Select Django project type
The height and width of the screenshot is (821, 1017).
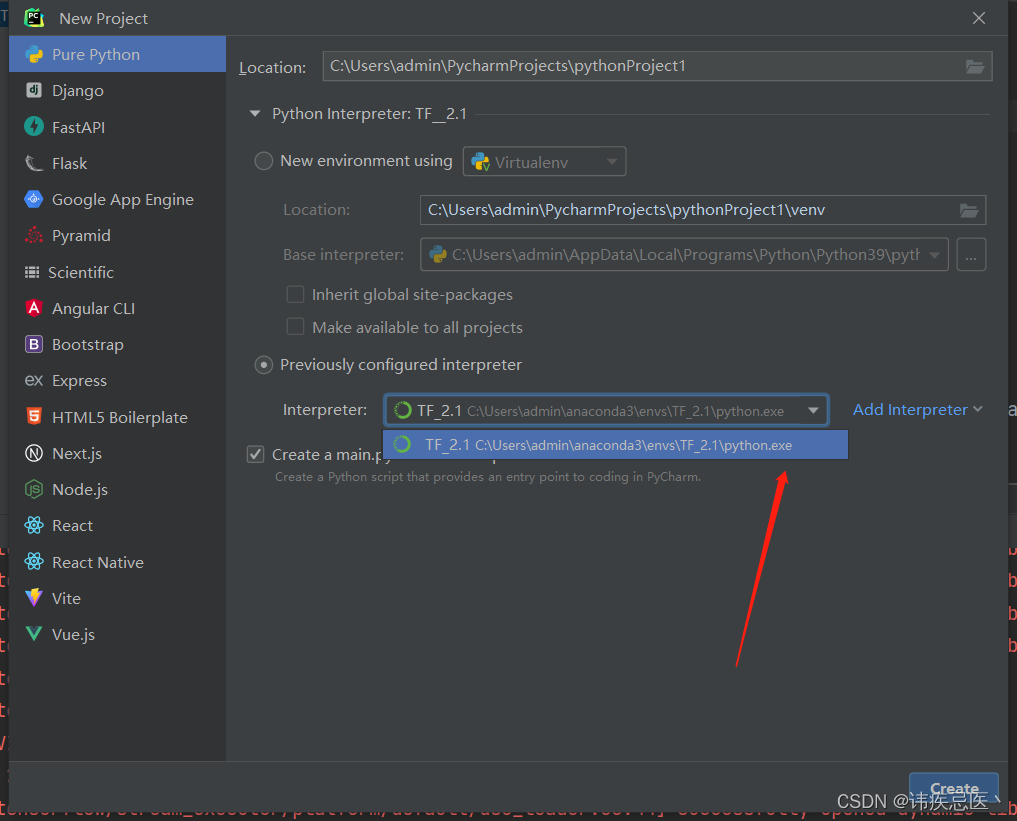pos(117,91)
